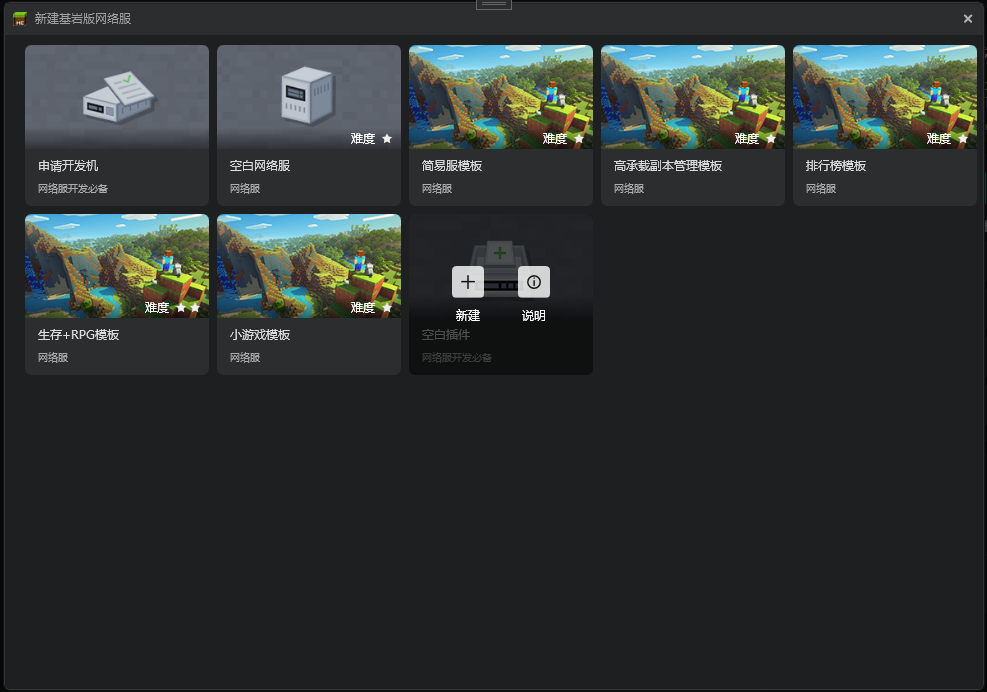The width and height of the screenshot is (987, 692).
Task: Click the Minecraft app icon in title bar
Action: 20,19
